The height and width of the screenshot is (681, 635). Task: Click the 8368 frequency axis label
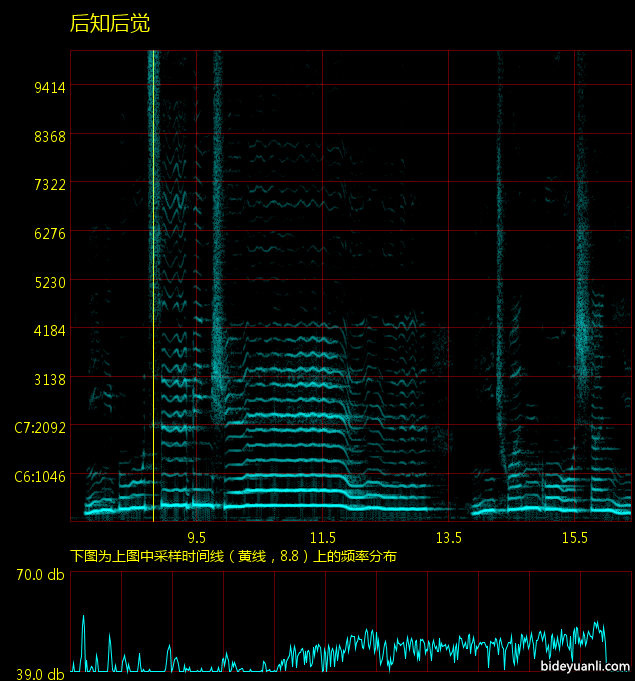click(x=49, y=136)
